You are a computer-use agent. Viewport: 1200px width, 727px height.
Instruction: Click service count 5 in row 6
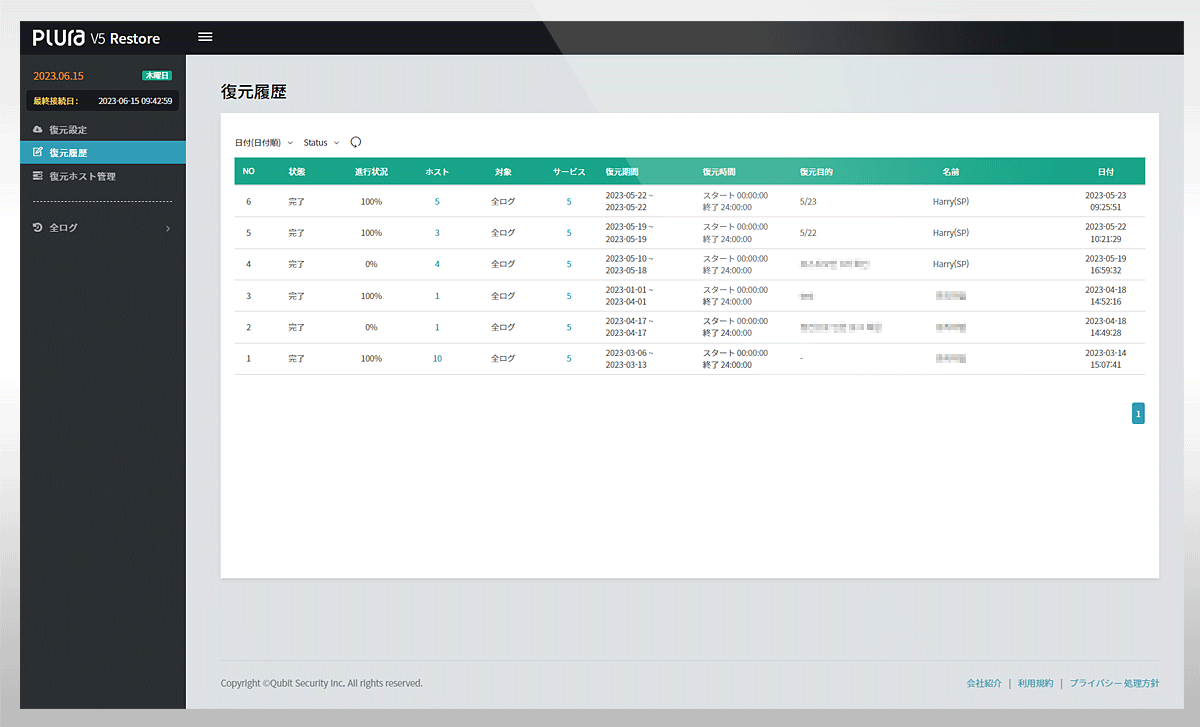tap(569, 201)
